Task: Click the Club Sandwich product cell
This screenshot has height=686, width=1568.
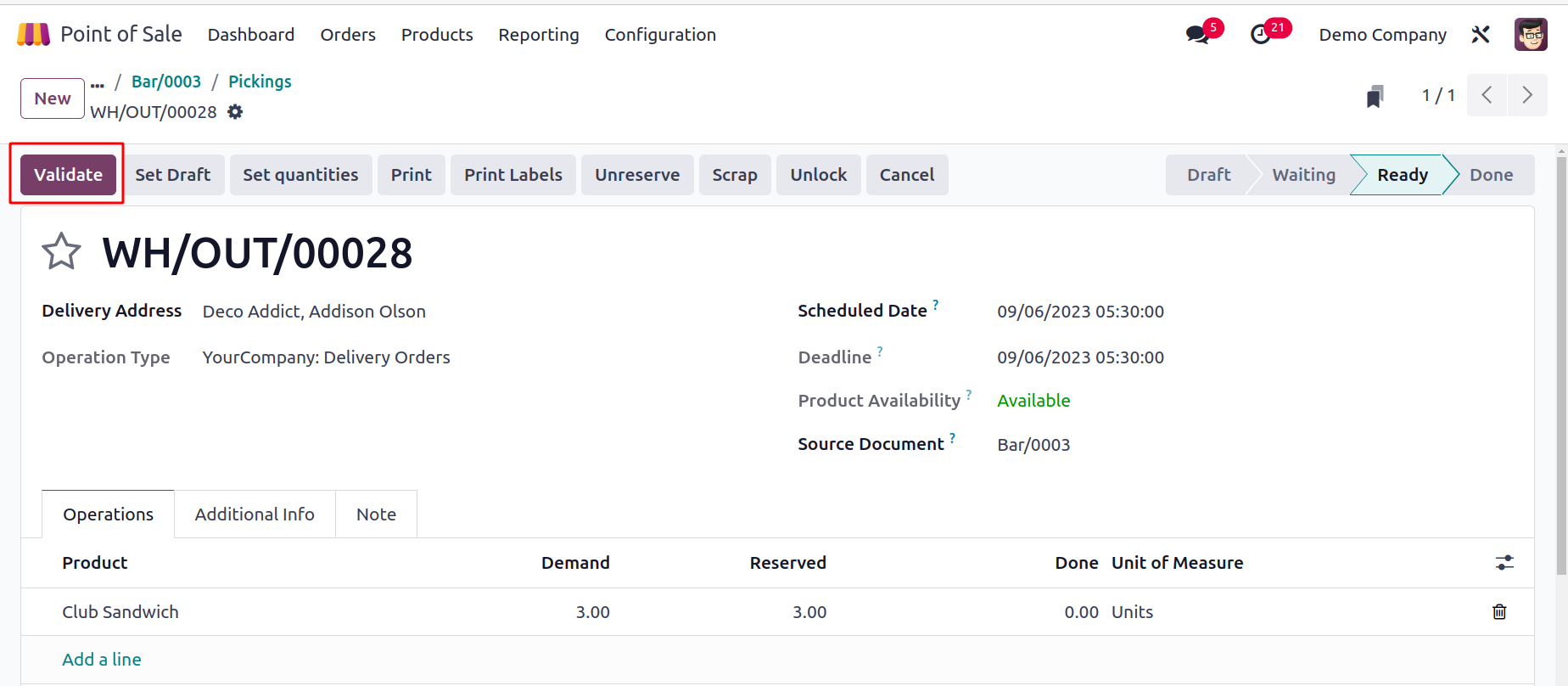Action: click(x=120, y=612)
